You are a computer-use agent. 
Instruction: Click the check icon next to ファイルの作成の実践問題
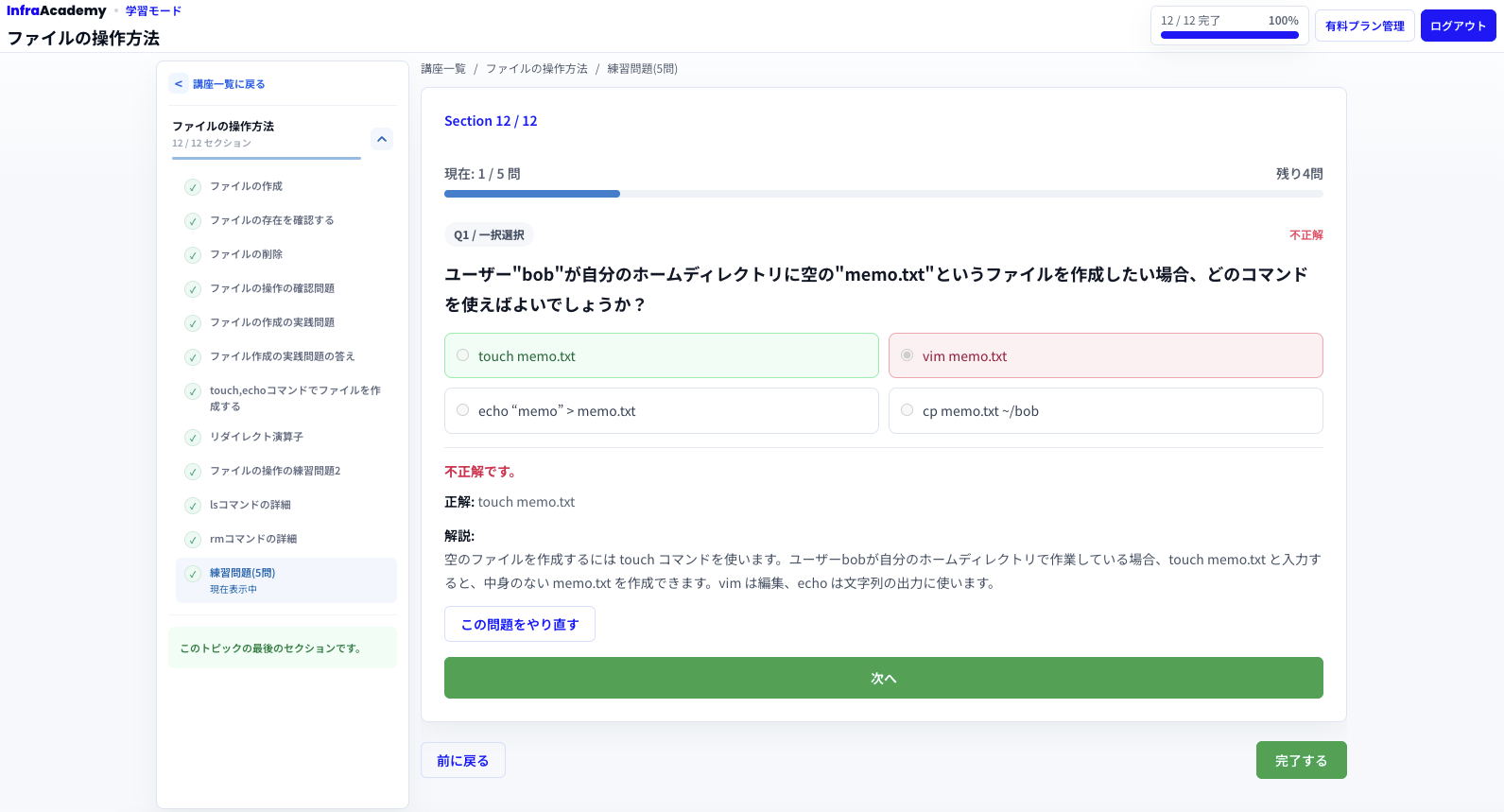click(x=193, y=323)
